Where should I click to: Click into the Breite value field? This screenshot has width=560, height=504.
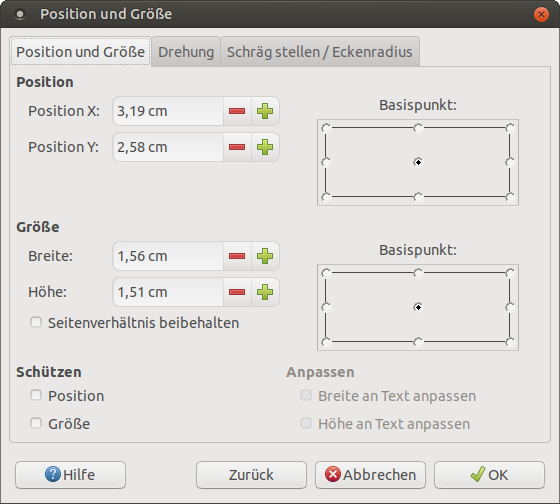[x=168, y=256]
